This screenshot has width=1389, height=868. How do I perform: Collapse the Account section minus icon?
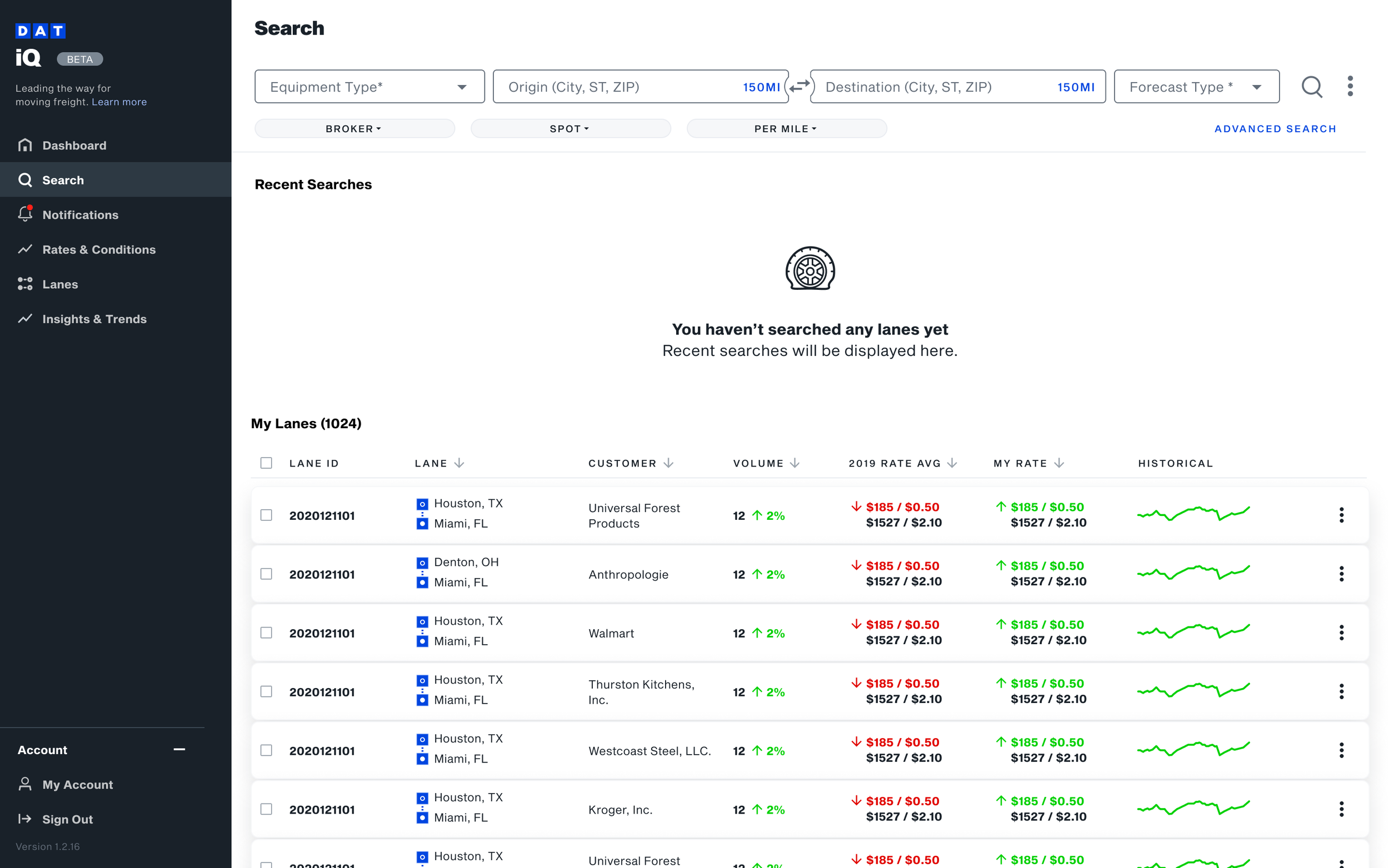click(x=179, y=749)
